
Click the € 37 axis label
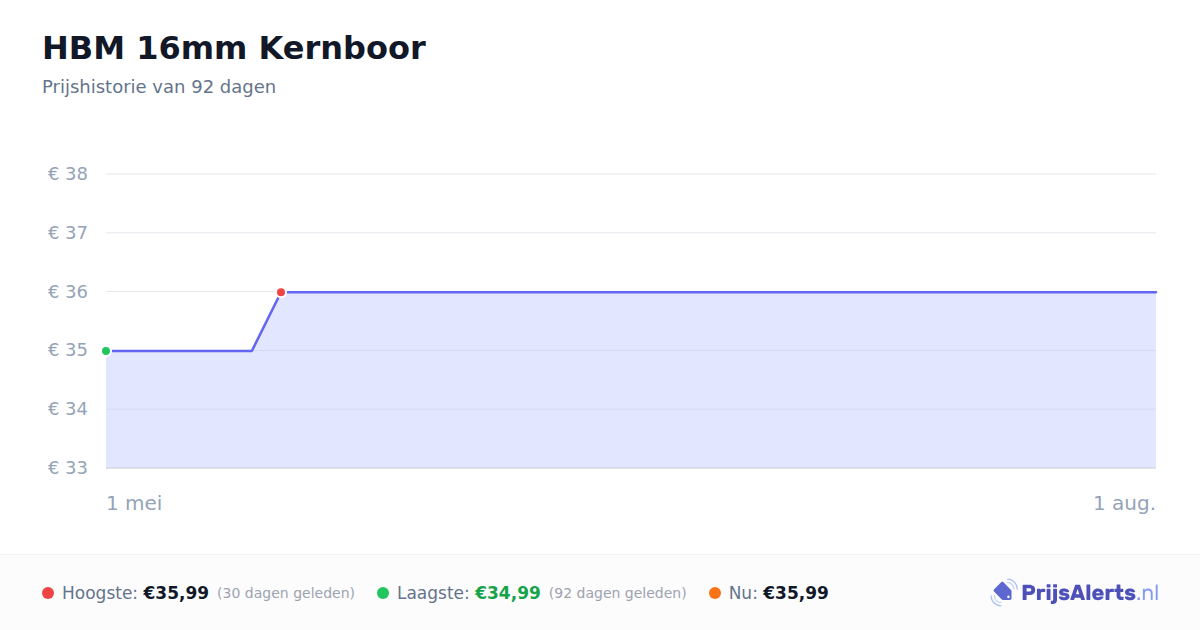[68, 233]
